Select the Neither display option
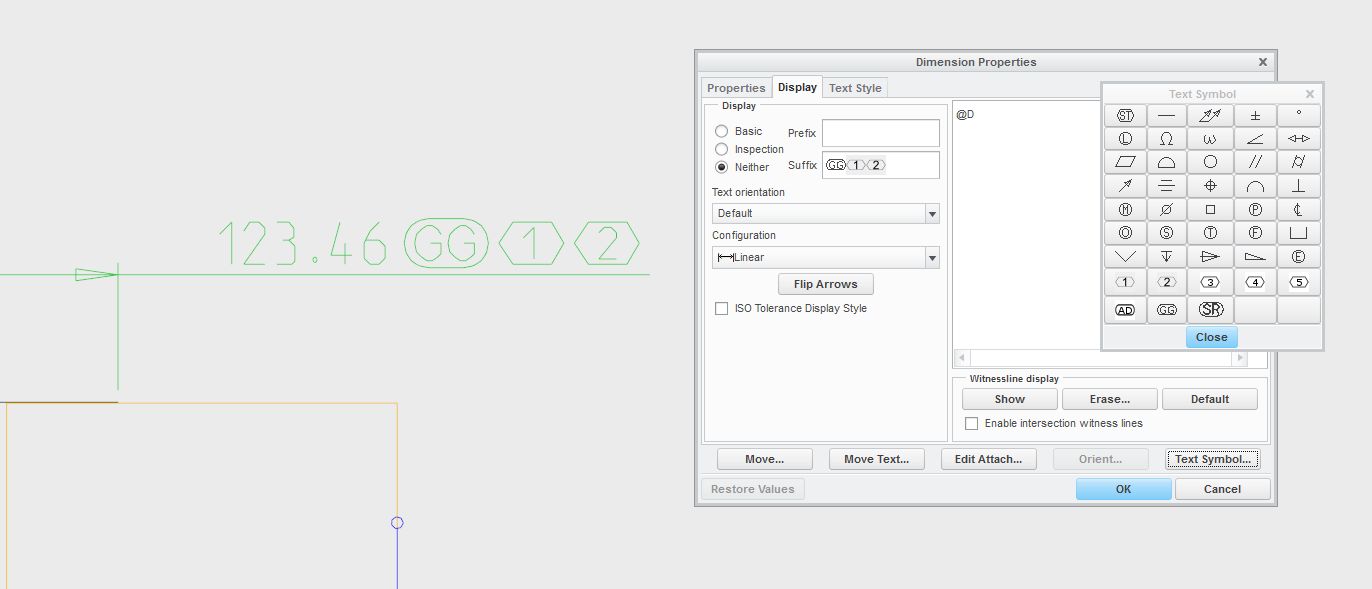The image size is (1372, 589). coord(721,167)
